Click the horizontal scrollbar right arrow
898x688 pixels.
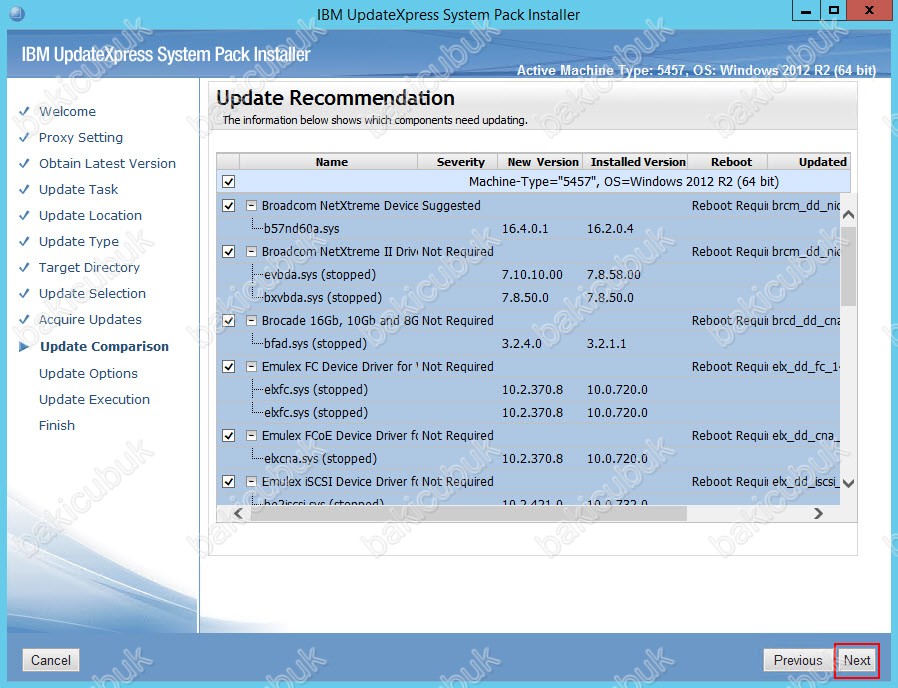(x=818, y=513)
